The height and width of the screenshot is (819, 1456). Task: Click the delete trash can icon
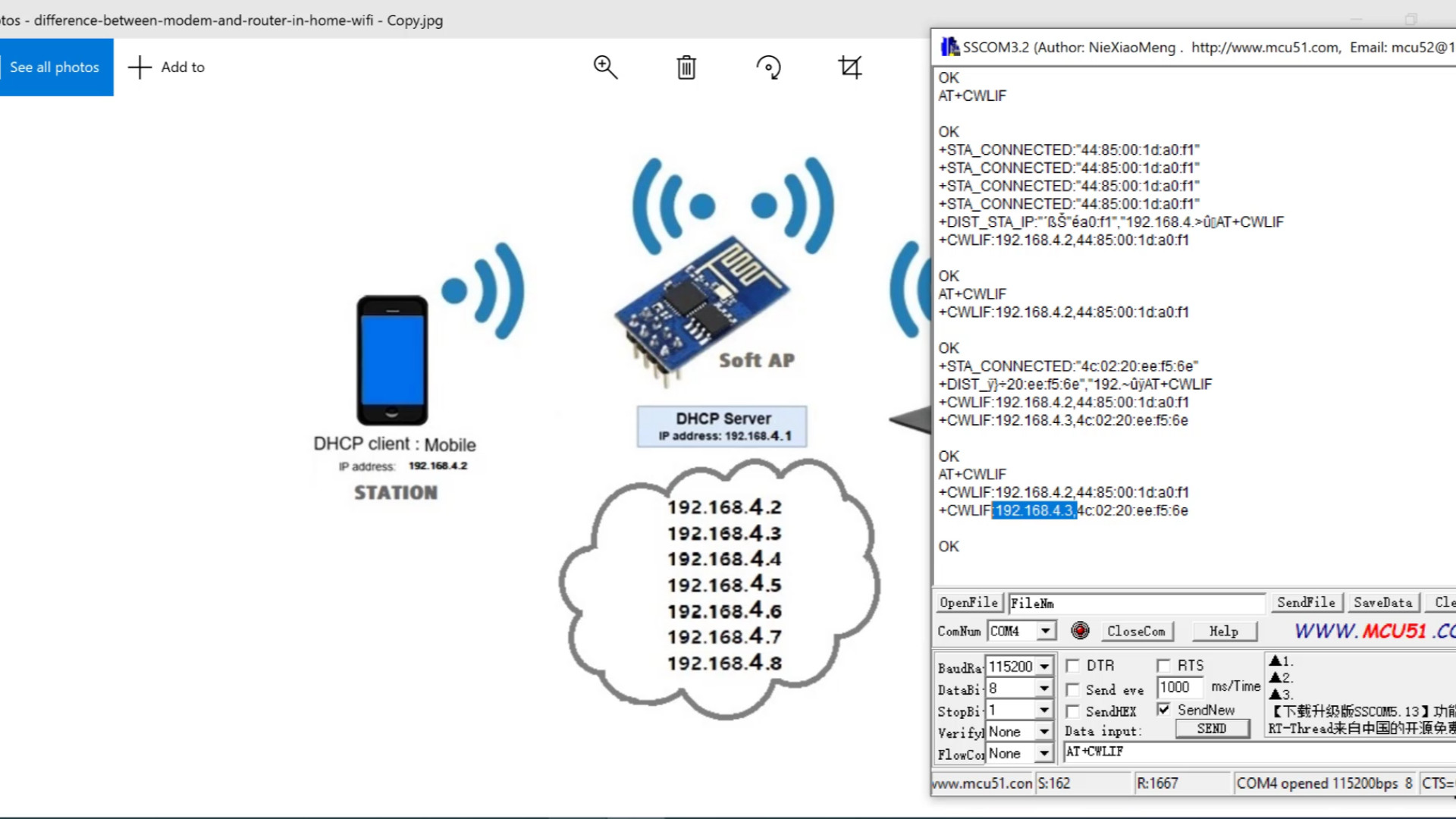pos(686,67)
